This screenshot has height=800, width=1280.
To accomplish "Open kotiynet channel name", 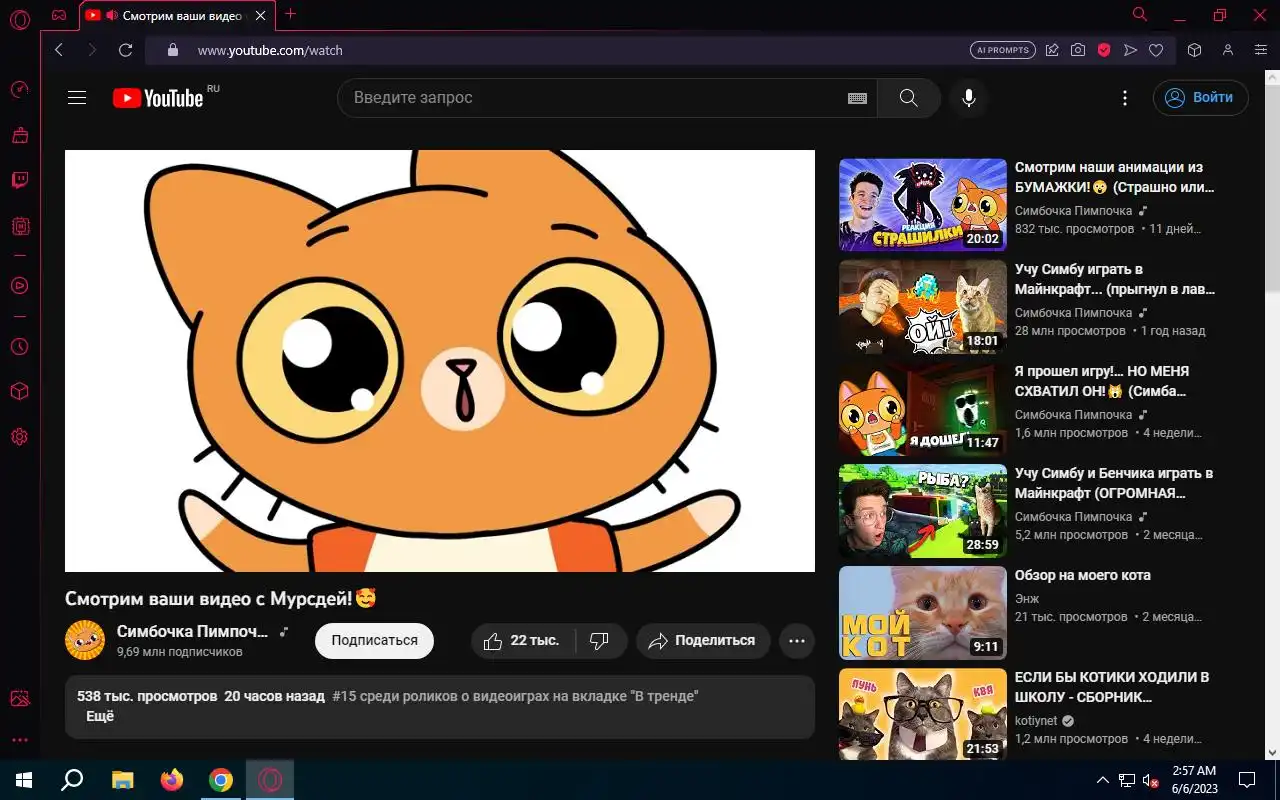I will click(1037, 721).
